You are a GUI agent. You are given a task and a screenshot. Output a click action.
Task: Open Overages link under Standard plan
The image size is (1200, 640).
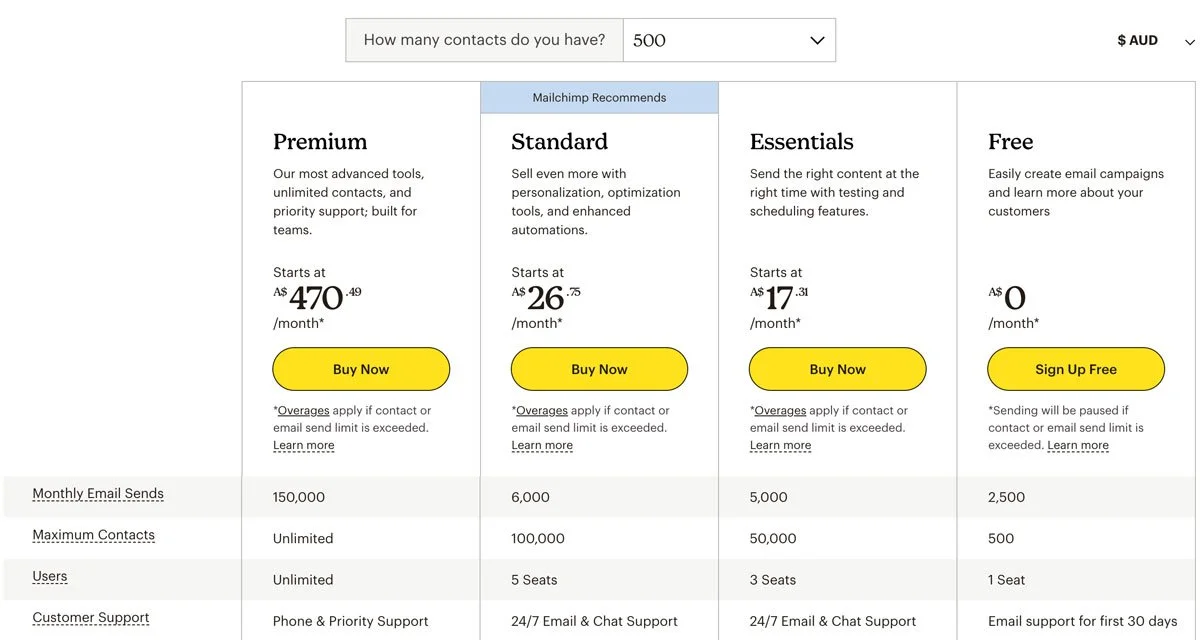[542, 410]
